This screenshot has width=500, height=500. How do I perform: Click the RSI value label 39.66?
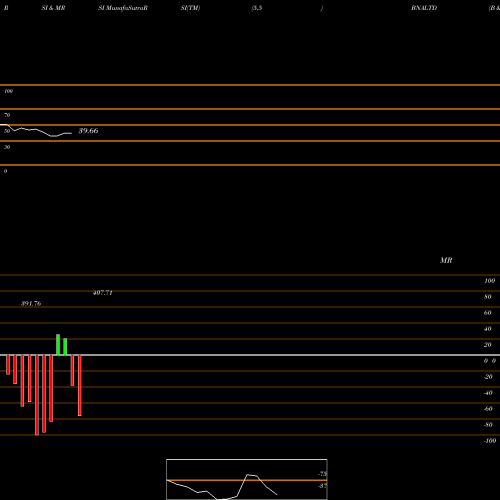pos(88,131)
